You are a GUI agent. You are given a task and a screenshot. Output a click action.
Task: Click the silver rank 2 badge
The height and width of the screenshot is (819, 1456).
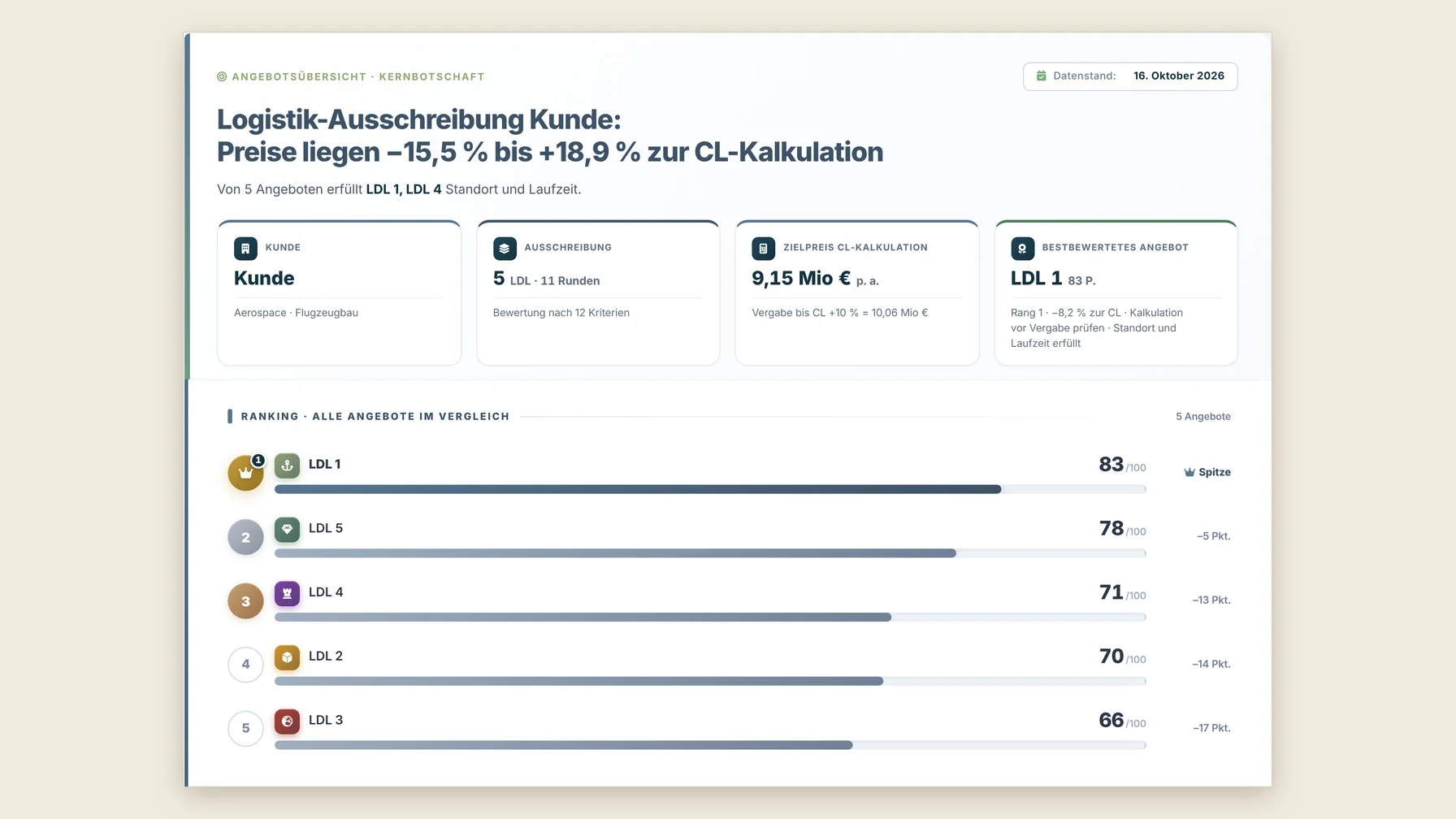point(245,537)
